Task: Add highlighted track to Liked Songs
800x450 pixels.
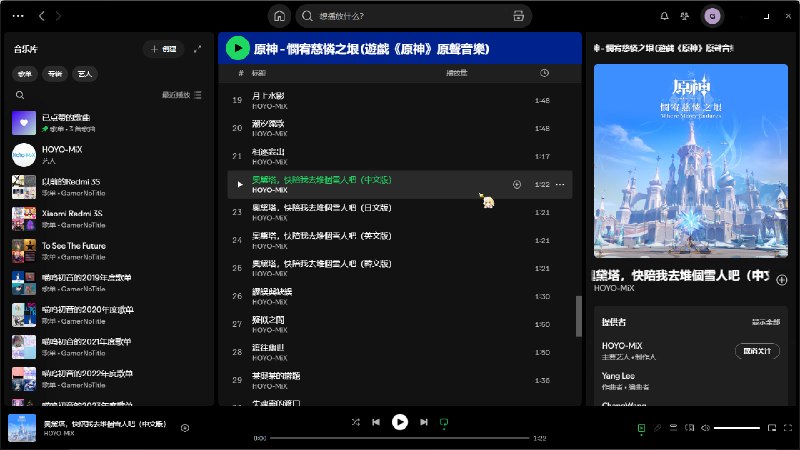Action: pyautogui.click(x=517, y=184)
